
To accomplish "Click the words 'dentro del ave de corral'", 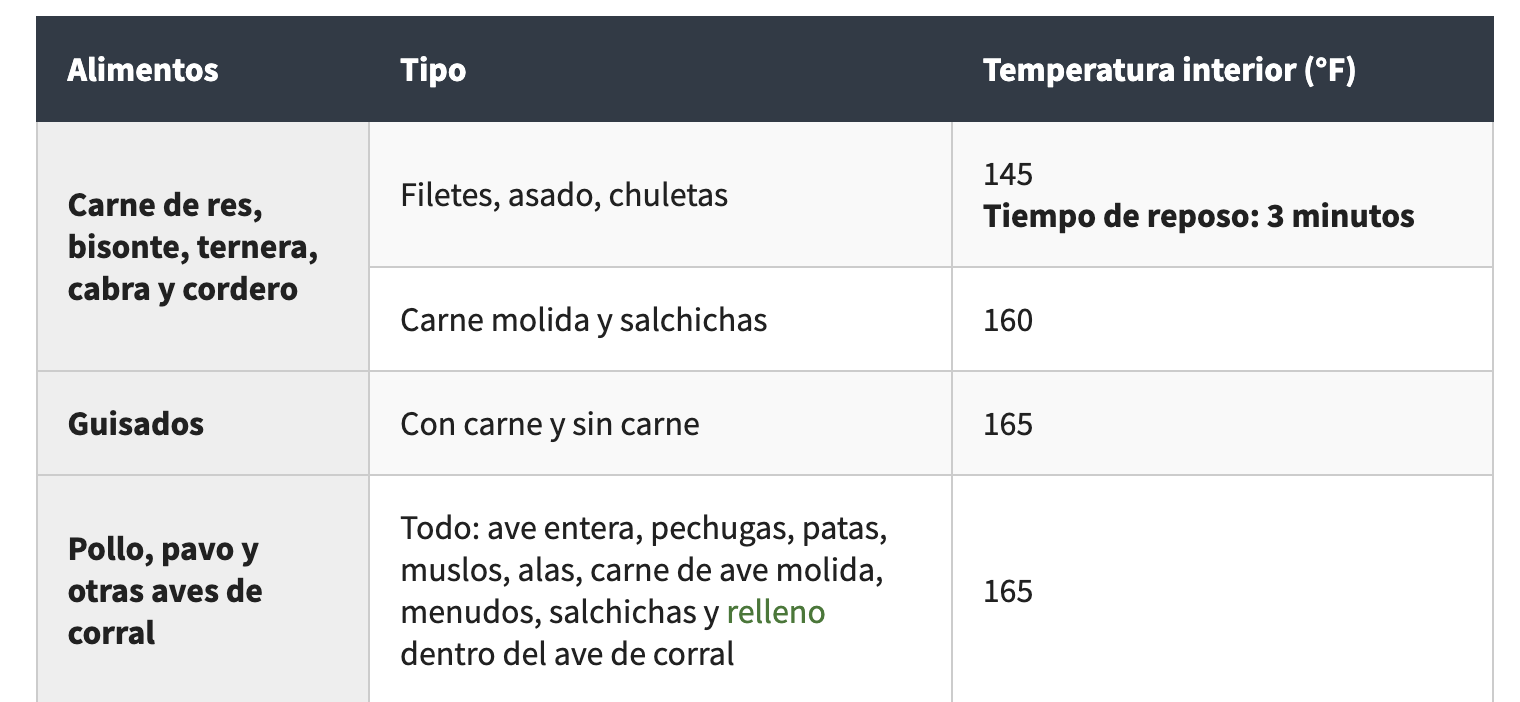I will click(567, 654).
